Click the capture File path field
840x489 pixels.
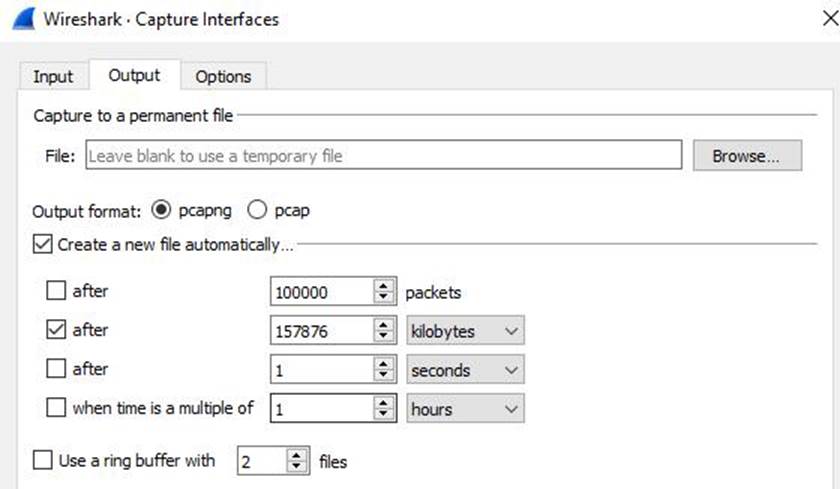(x=383, y=156)
